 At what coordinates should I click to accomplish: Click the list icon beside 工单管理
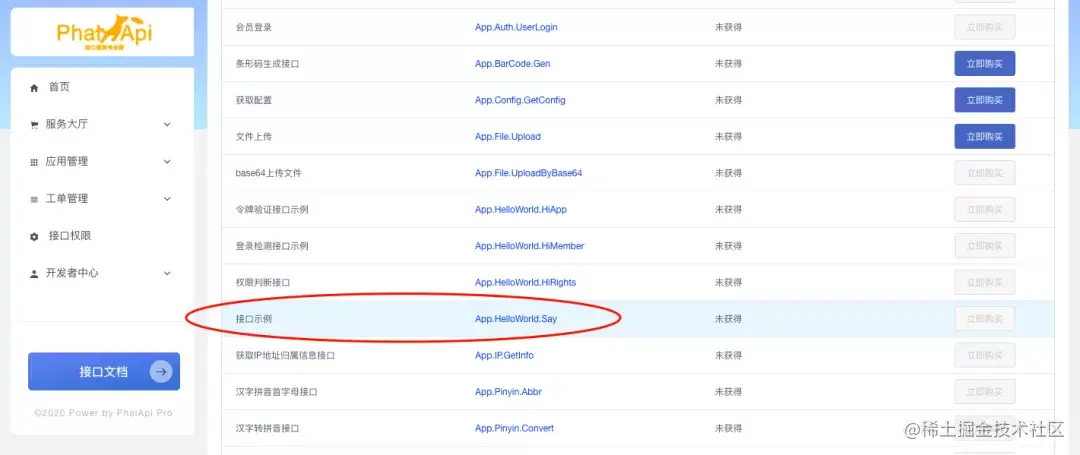(x=34, y=200)
